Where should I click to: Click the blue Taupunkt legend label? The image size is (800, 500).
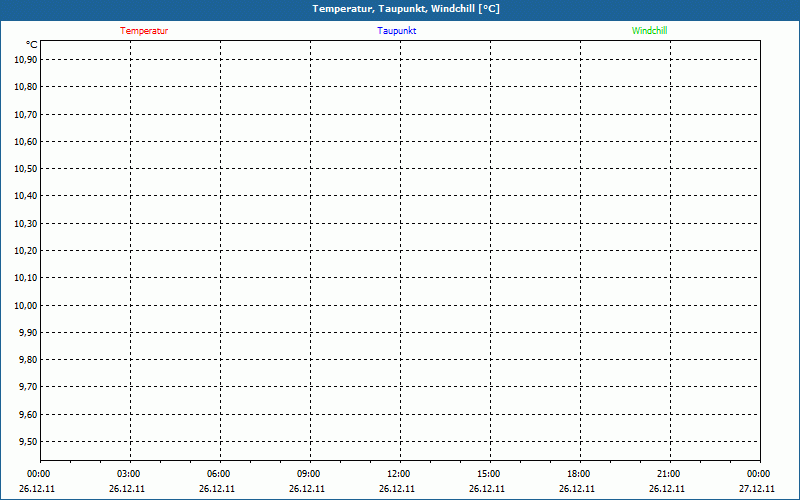coord(396,31)
